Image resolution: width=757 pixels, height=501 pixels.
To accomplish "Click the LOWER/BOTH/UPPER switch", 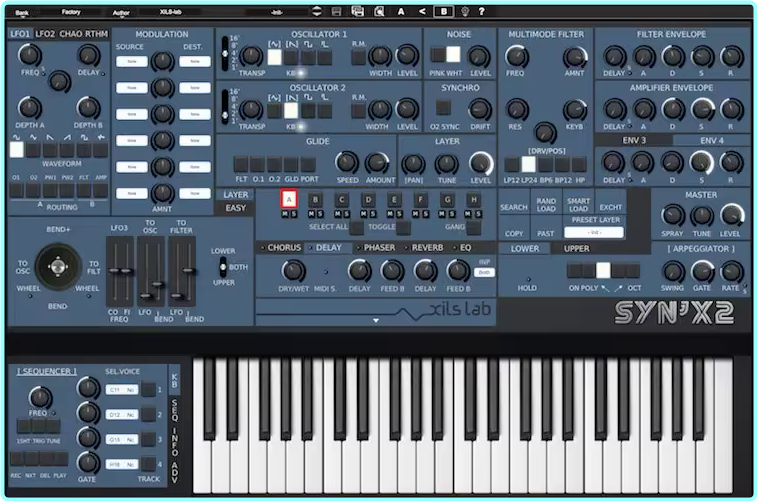I will click(x=223, y=267).
